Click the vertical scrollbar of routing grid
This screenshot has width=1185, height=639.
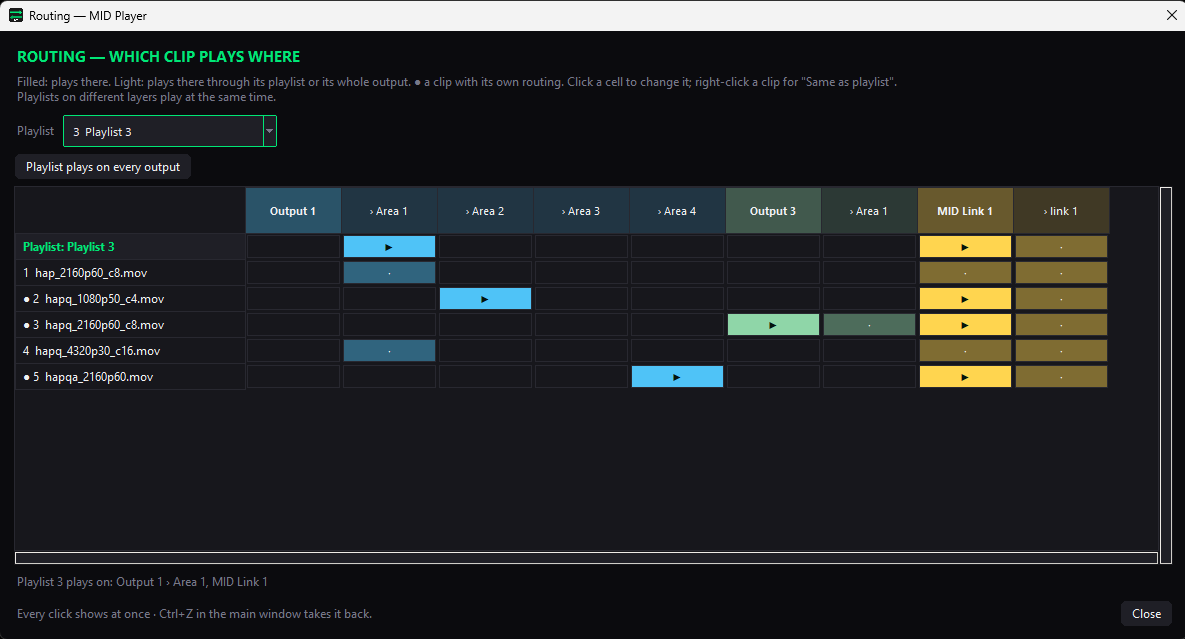pos(1166,375)
